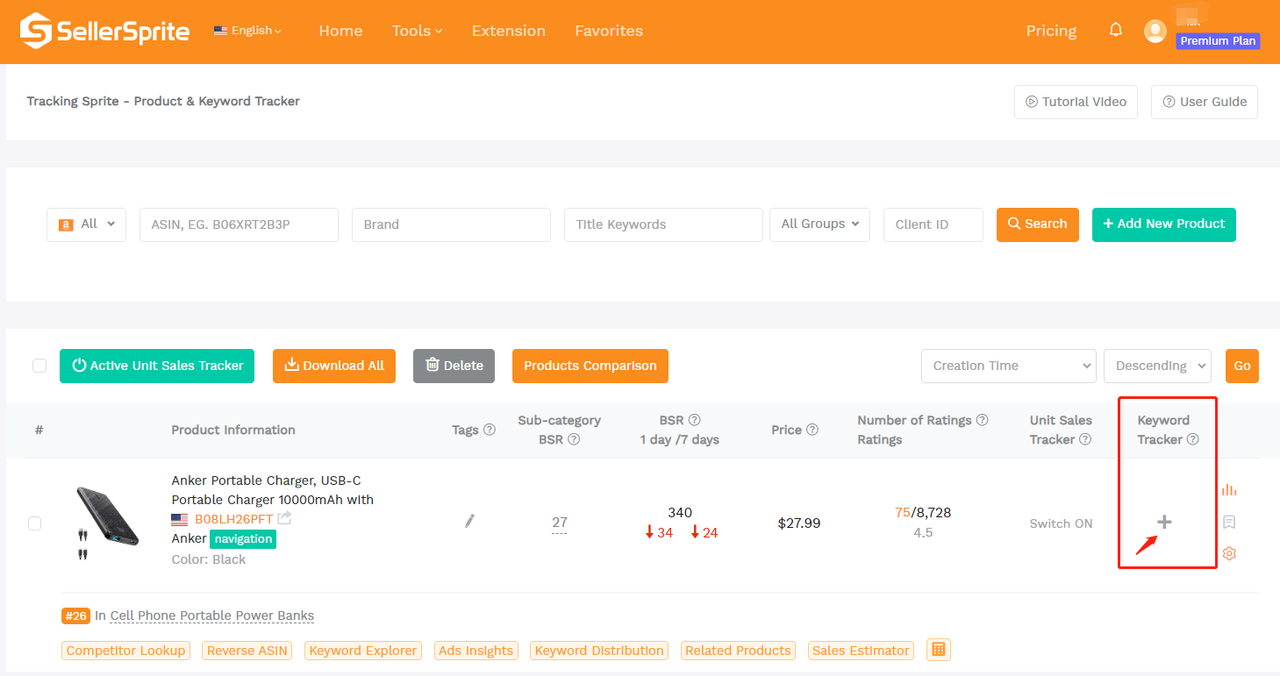Tick the select-all checkbox above the table
The height and width of the screenshot is (676, 1280).
[x=39, y=366]
